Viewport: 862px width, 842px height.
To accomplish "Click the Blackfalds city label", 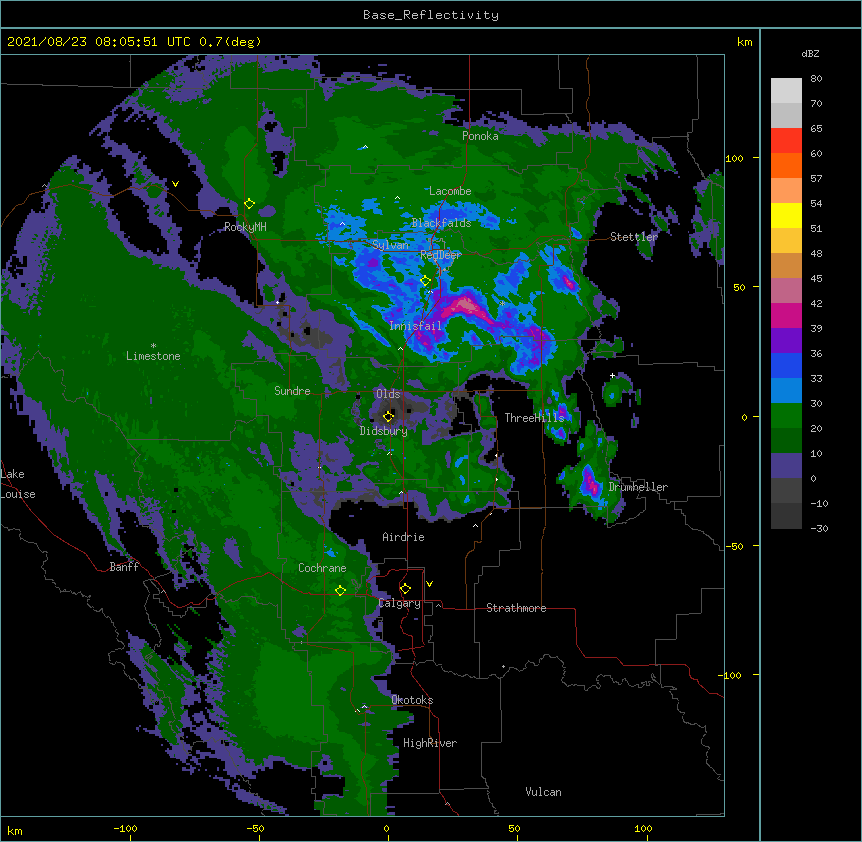I will pyautogui.click(x=441, y=223).
